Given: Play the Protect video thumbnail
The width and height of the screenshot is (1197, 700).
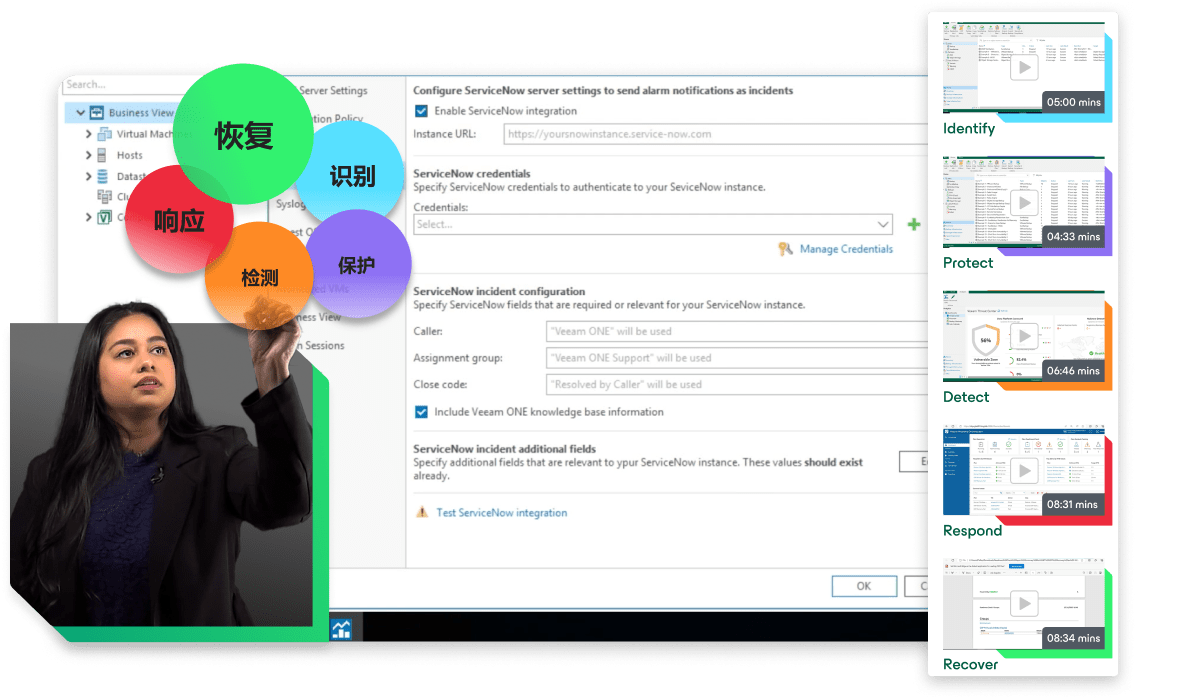Looking at the screenshot, I should [x=1024, y=203].
